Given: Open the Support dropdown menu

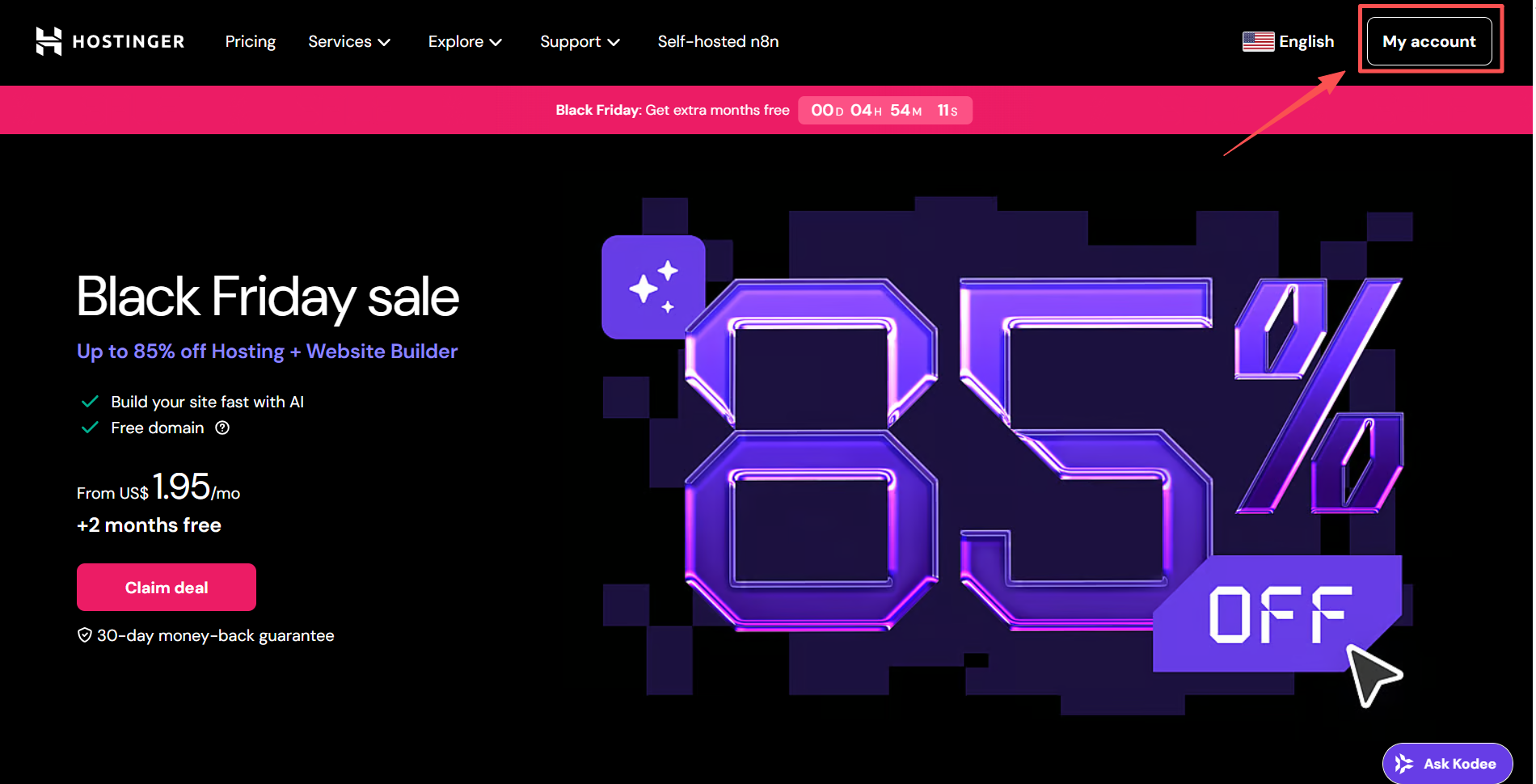Looking at the screenshot, I should (580, 41).
